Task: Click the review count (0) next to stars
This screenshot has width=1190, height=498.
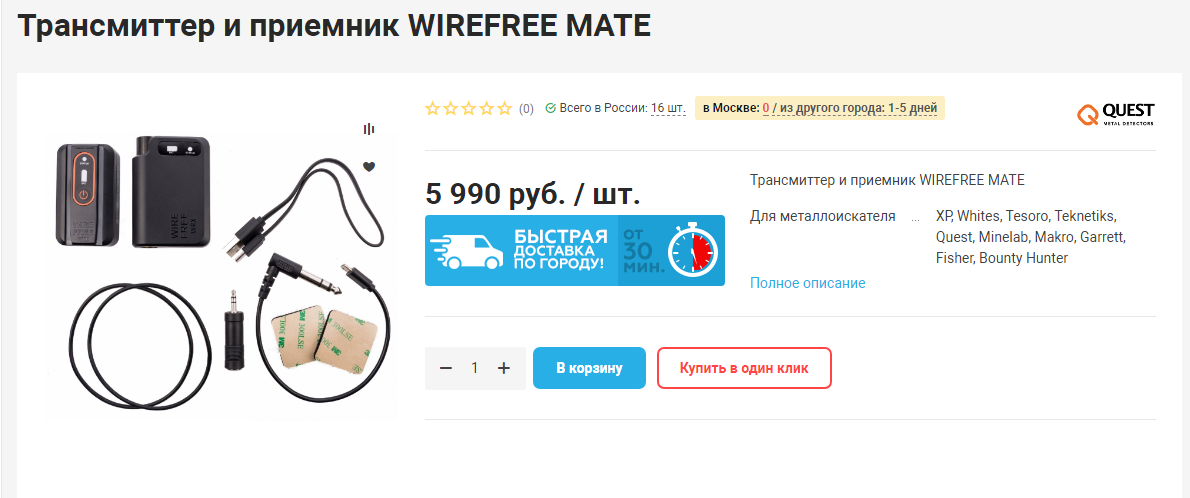Action: [526, 109]
